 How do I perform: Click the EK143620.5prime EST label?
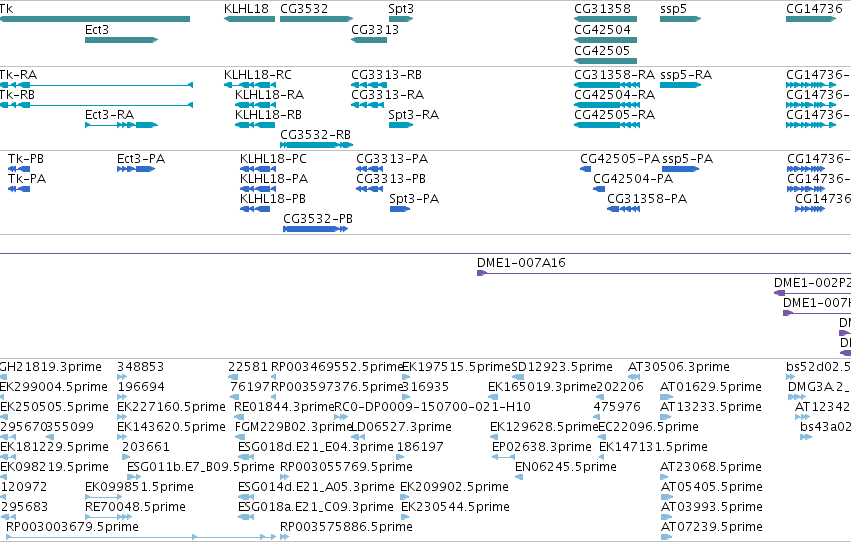172,428
